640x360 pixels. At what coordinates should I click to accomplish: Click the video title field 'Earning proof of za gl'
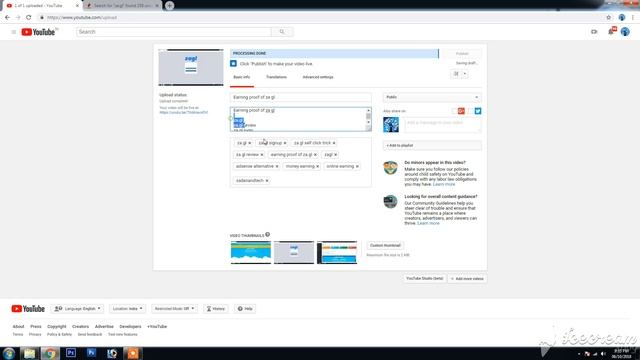[x=301, y=97]
